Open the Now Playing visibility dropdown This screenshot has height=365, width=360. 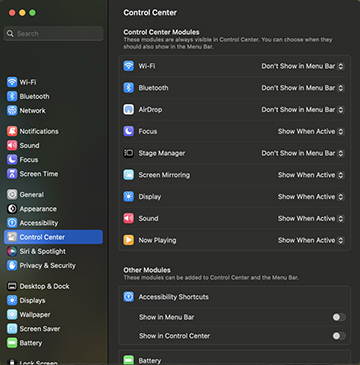point(311,240)
